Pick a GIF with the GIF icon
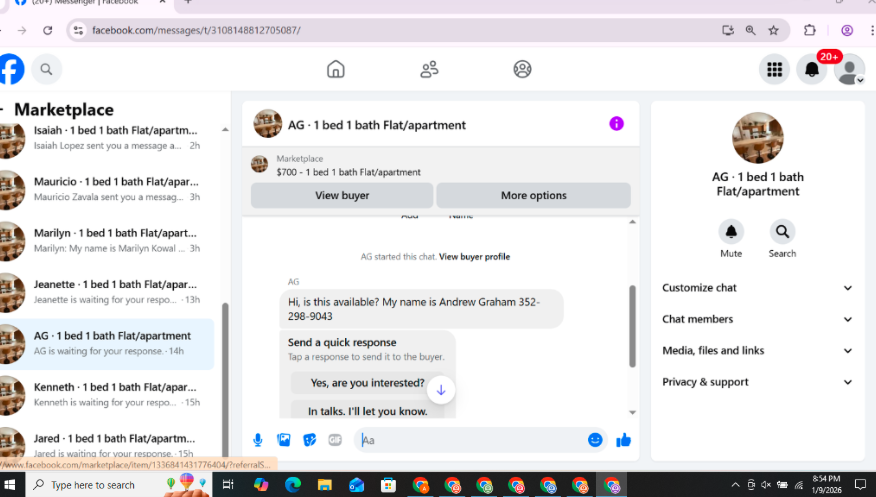The height and width of the screenshot is (497, 876). point(335,440)
